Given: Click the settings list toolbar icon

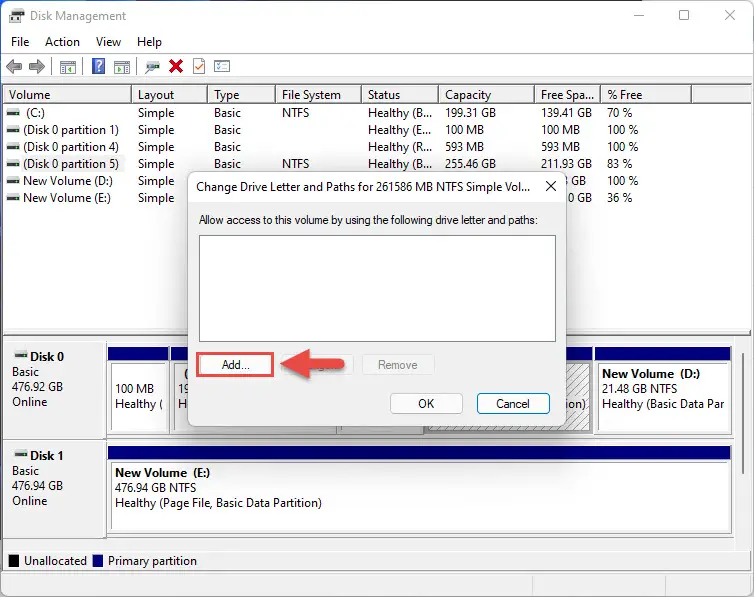Looking at the screenshot, I should click(222, 66).
